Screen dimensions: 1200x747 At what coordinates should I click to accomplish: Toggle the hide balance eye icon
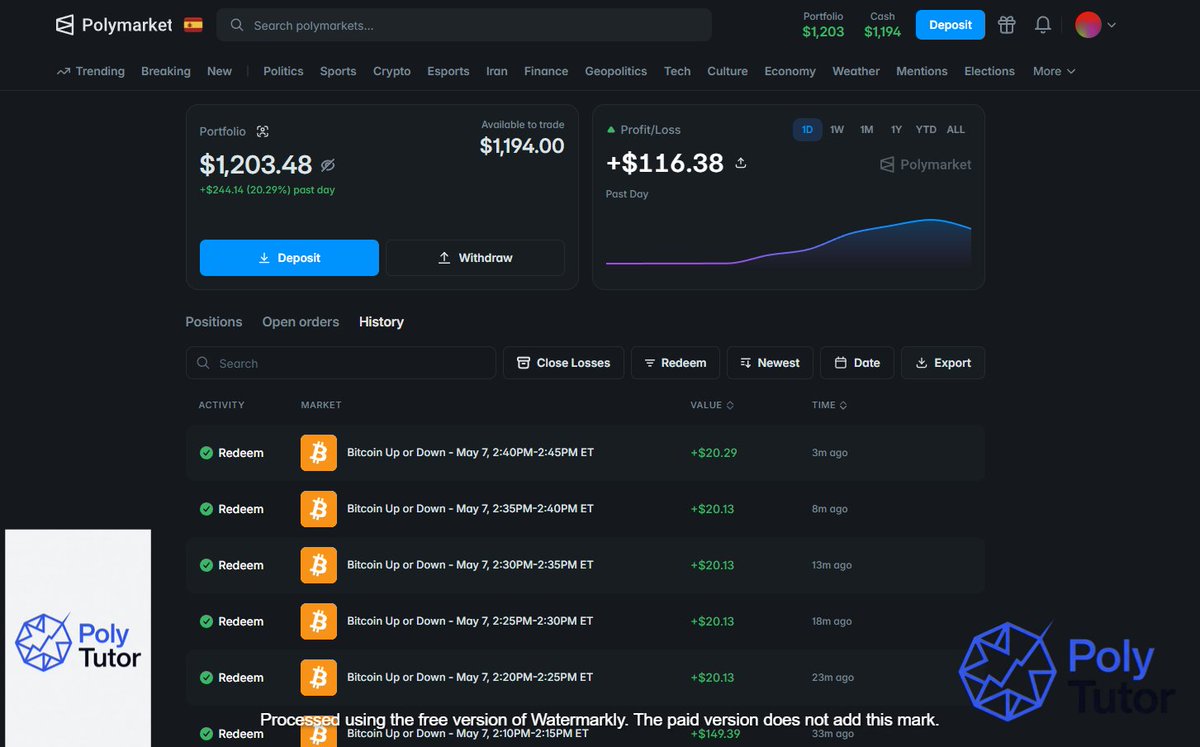click(x=328, y=165)
